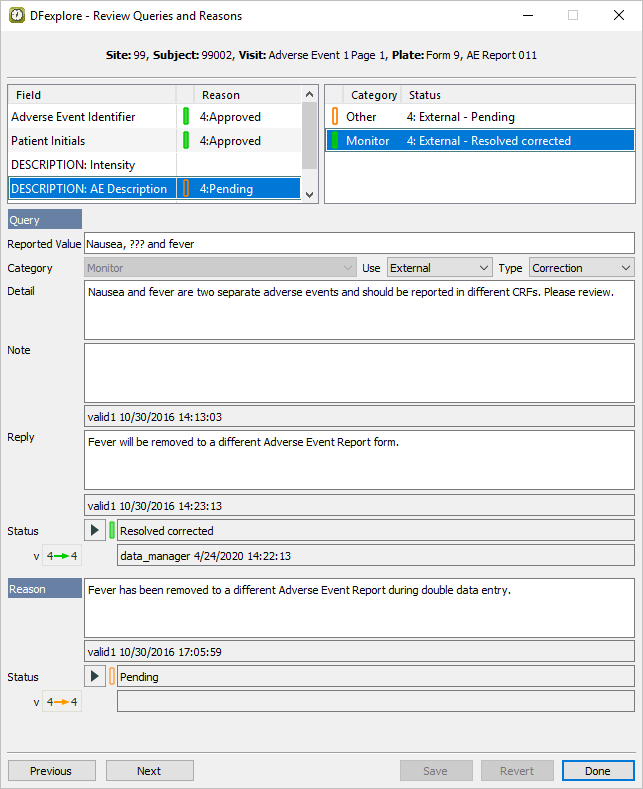Click green status indicator for Patient Initials
This screenshot has width=643, height=789.
[186, 141]
